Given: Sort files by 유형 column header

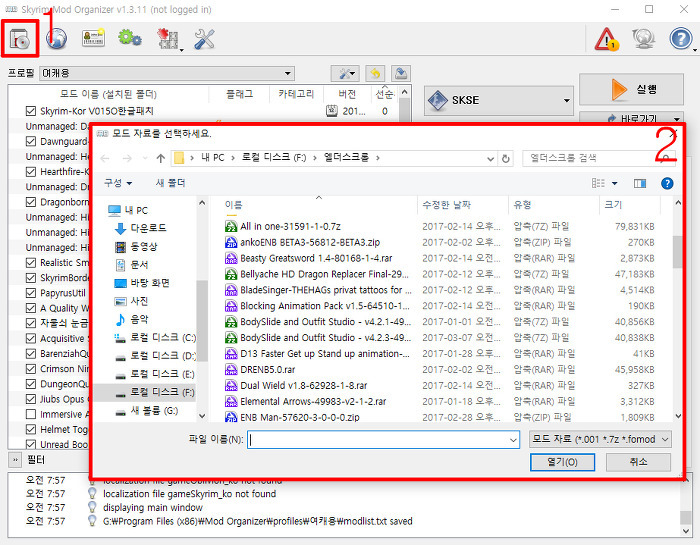Looking at the screenshot, I should [x=522, y=204].
